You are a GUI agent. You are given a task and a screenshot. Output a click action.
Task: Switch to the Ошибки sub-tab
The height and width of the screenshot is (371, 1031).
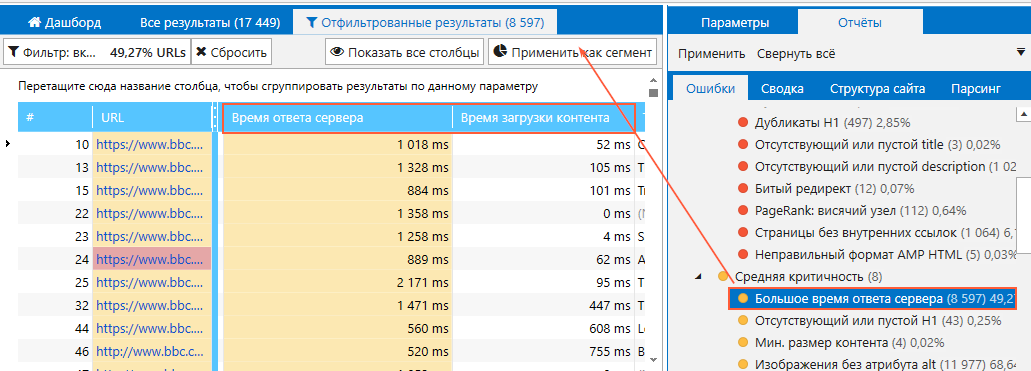pos(709,89)
